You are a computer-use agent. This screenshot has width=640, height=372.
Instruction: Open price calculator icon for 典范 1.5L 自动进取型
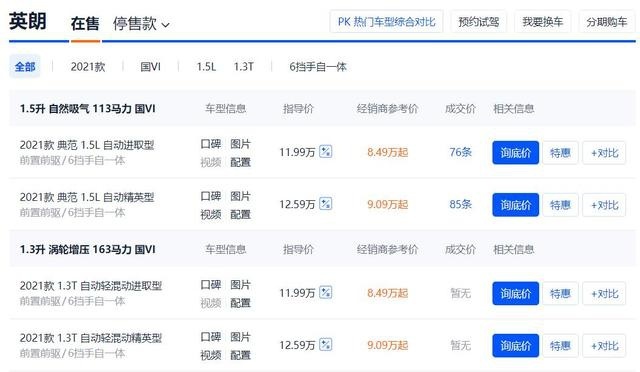click(x=325, y=151)
